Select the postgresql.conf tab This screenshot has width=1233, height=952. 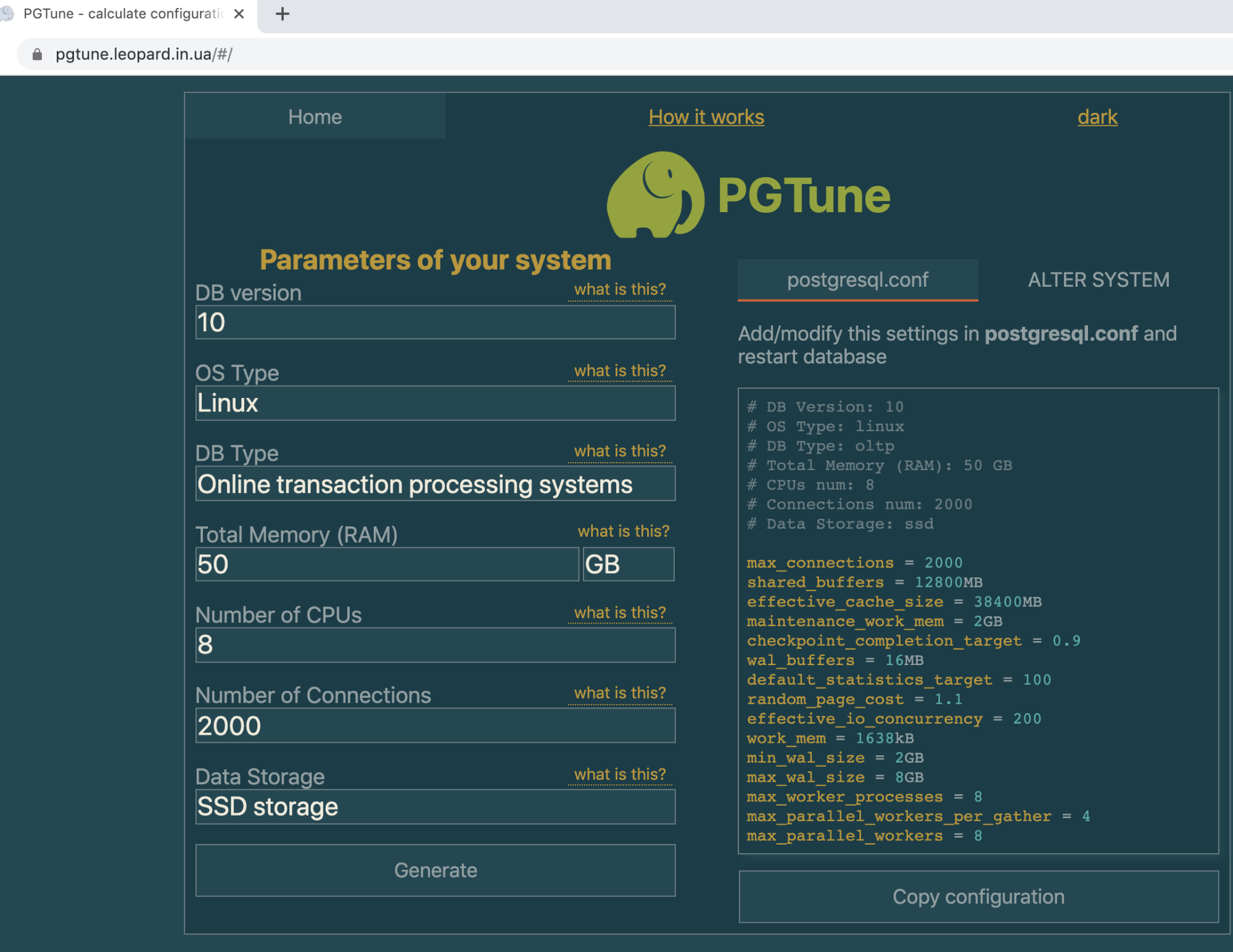(x=857, y=279)
